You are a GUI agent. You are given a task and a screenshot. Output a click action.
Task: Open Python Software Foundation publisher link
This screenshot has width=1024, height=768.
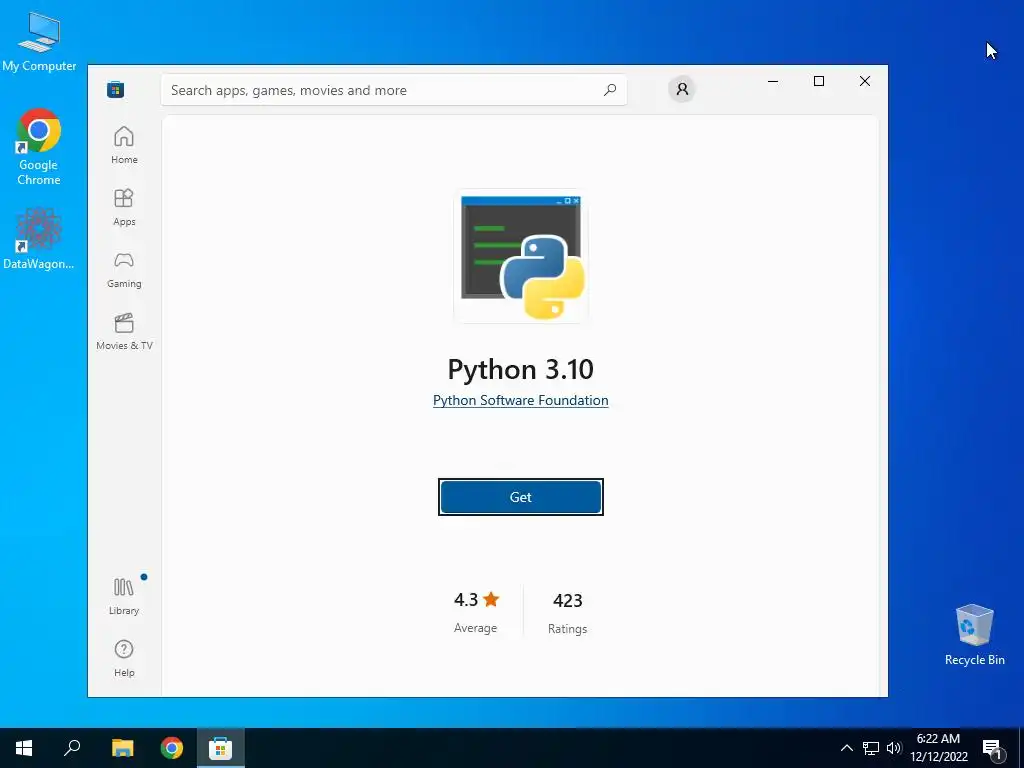[520, 400]
